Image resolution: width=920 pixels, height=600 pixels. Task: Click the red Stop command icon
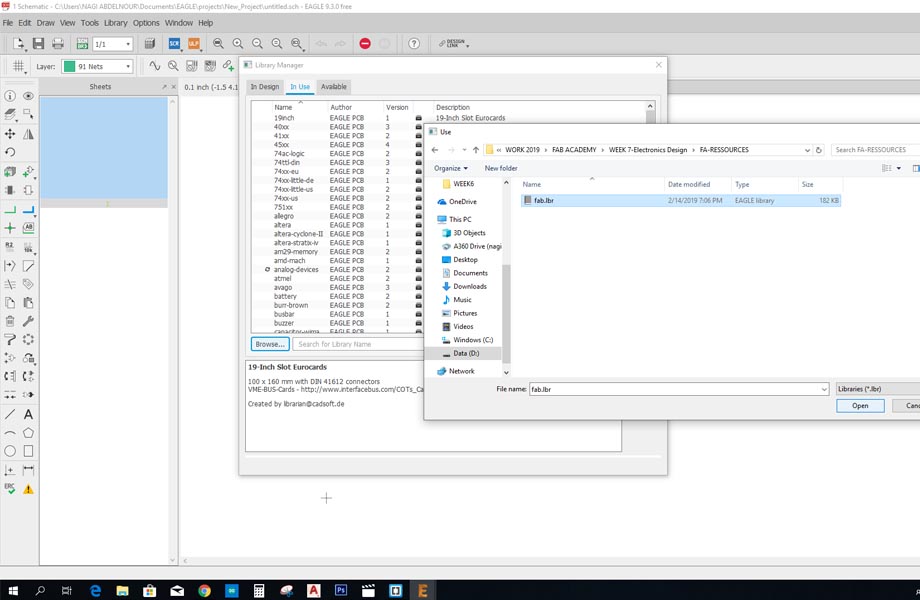(x=365, y=43)
